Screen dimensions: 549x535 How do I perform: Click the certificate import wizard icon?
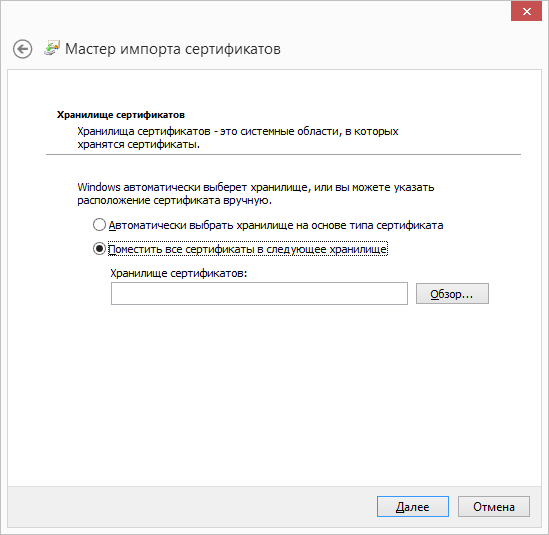pos(52,48)
